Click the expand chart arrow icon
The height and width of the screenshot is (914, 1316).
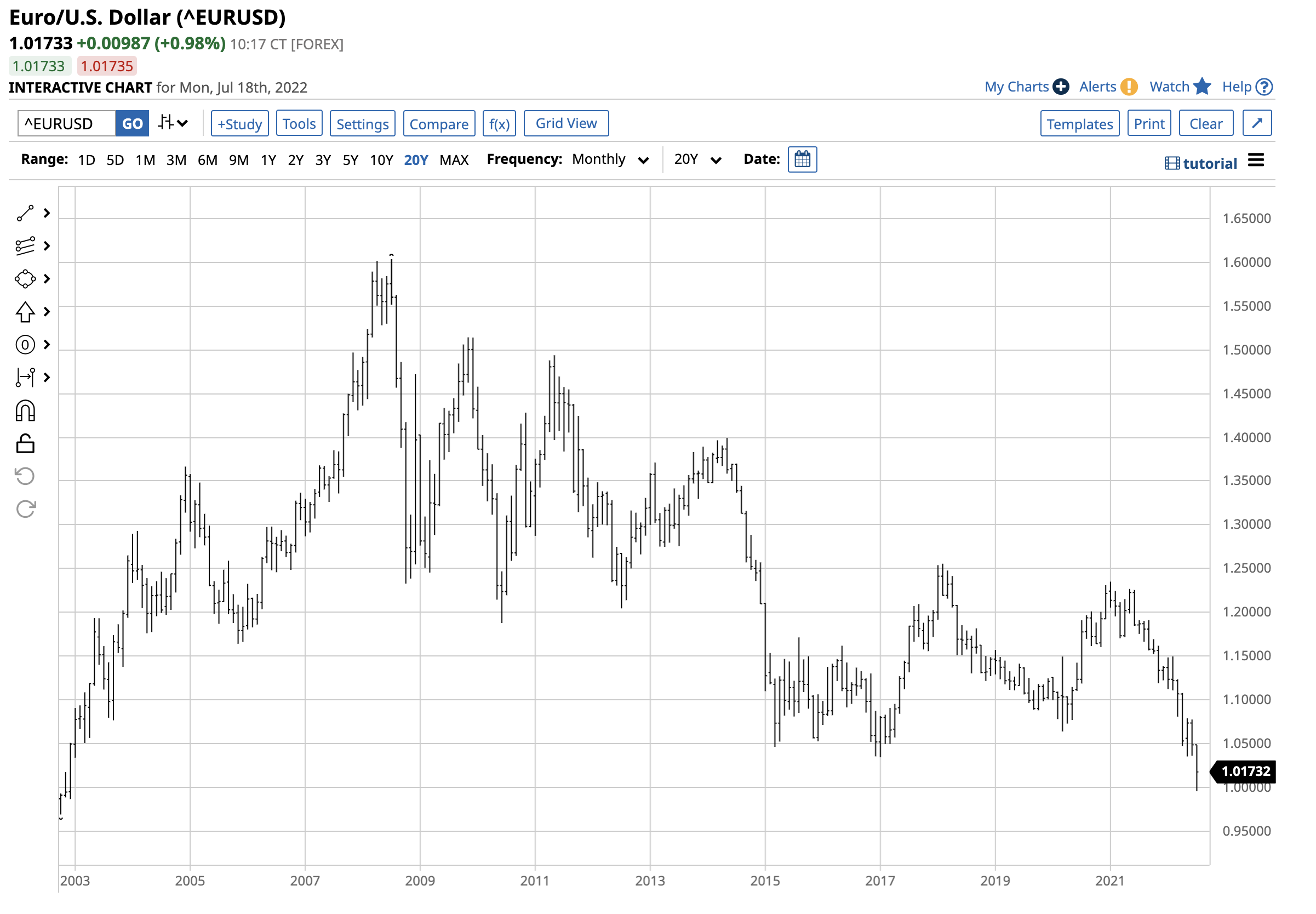(x=1256, y=123)
